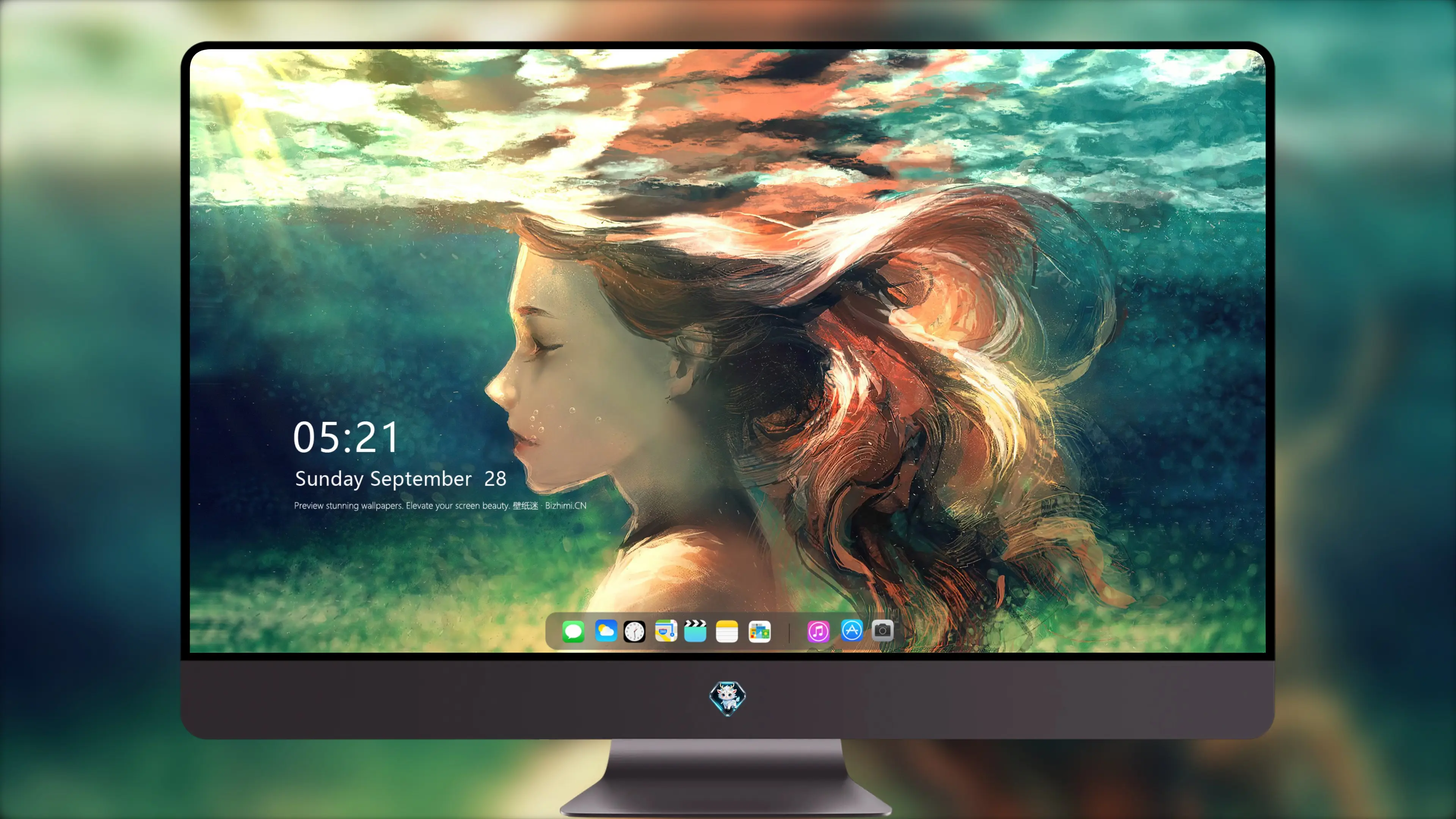Image resolution: width=1456 pixels, height=819 pixels.
Task: Open the Pages documents app icon
Action: click(x=759, y=631)
